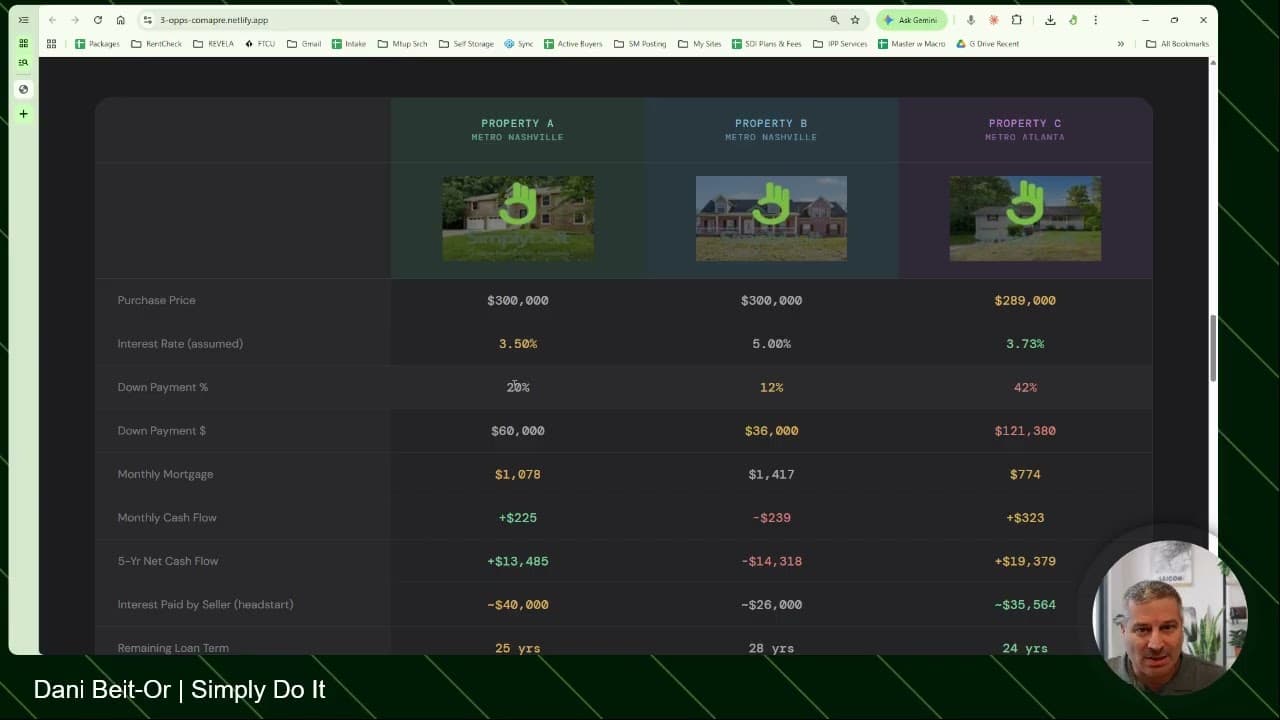
Task: Open the Sync bookmark
Action: (x=518, y=44)
